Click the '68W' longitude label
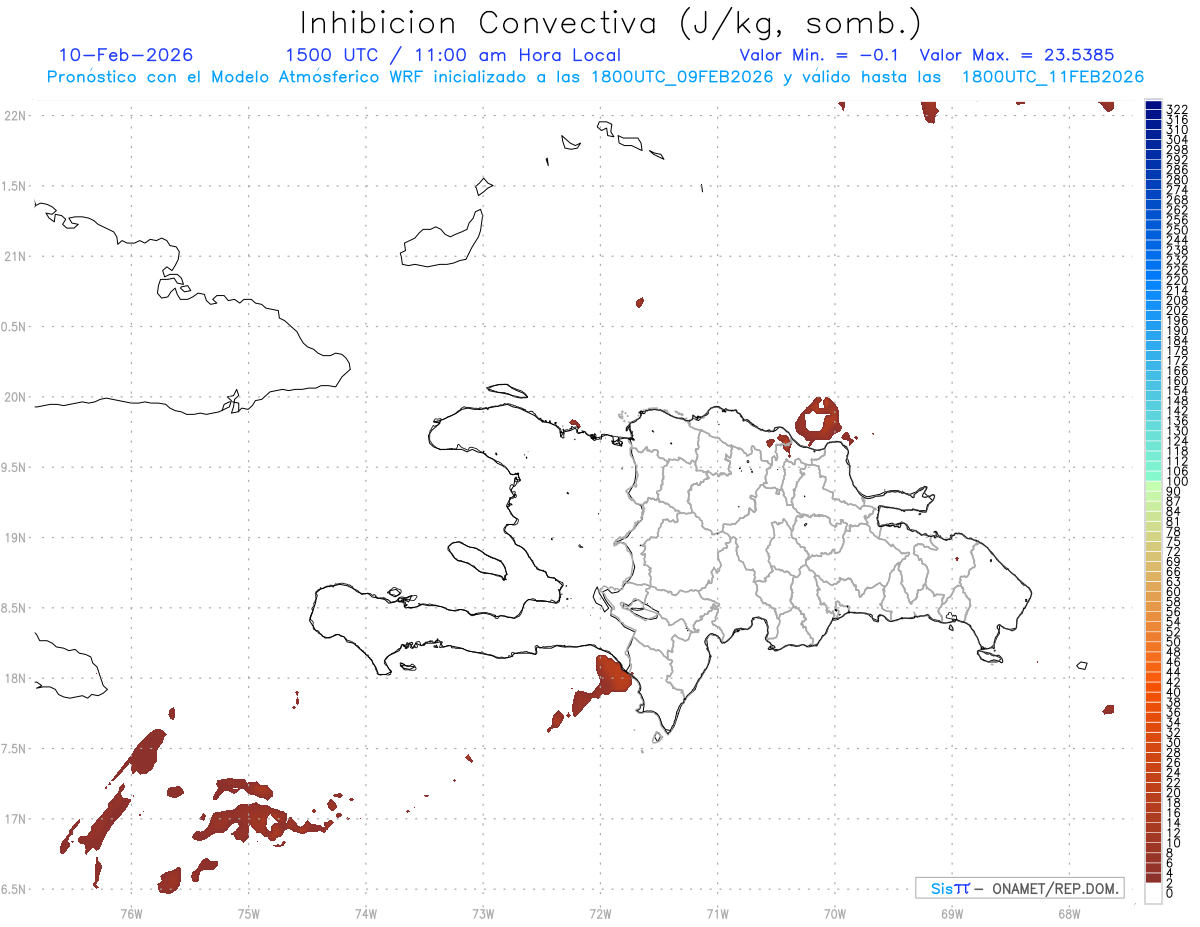The image size is (1200, 927). [x=1069, y=912]
